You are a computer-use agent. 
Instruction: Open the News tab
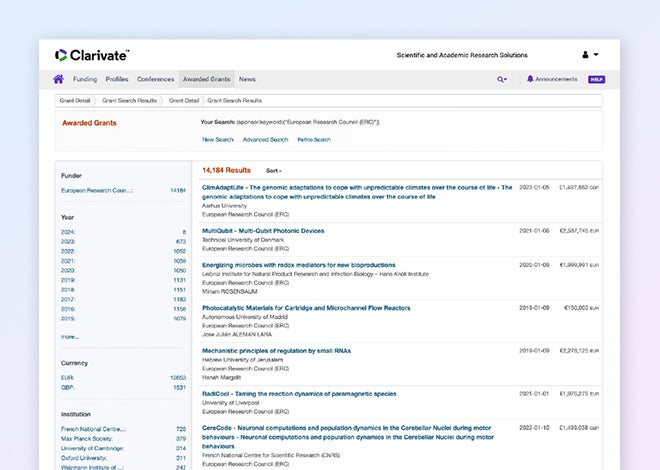247,79
